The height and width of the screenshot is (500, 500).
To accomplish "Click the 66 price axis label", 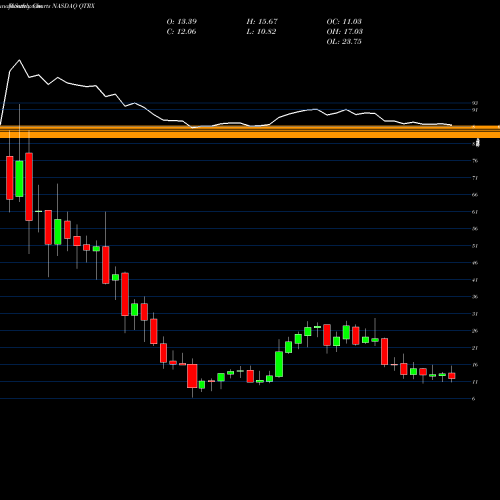I will tap(475, 195).
